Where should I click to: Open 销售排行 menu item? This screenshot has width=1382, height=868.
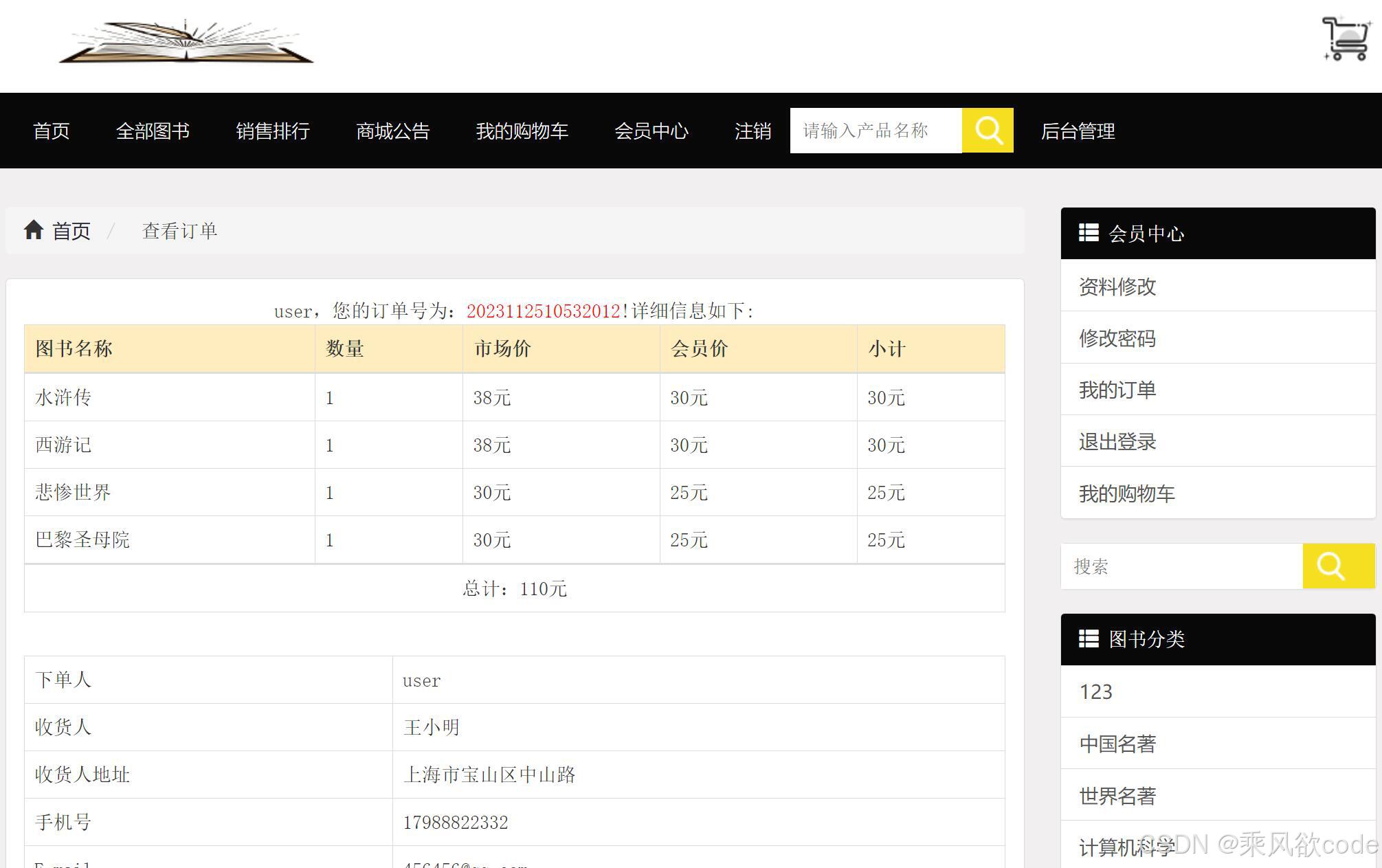[x=273, y=131]
